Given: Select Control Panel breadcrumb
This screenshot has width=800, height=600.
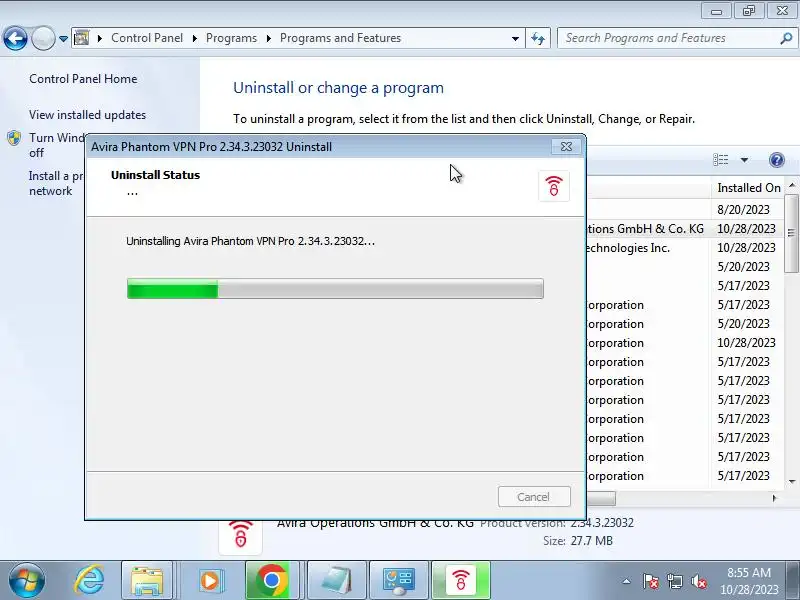Looking at the screenshot, I should click(147, 38).
